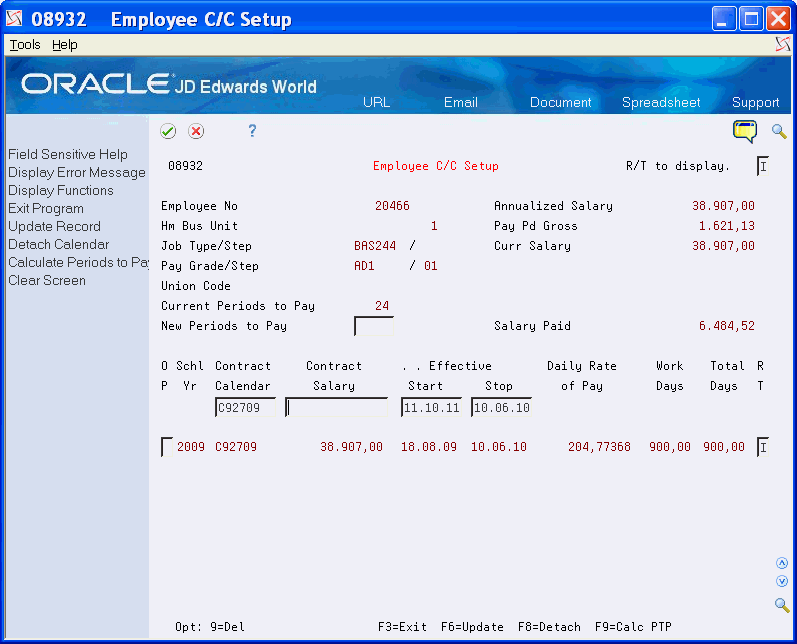Click the green checkmark OK icon
The image size is (797, 644).
[x=168, y=131]
